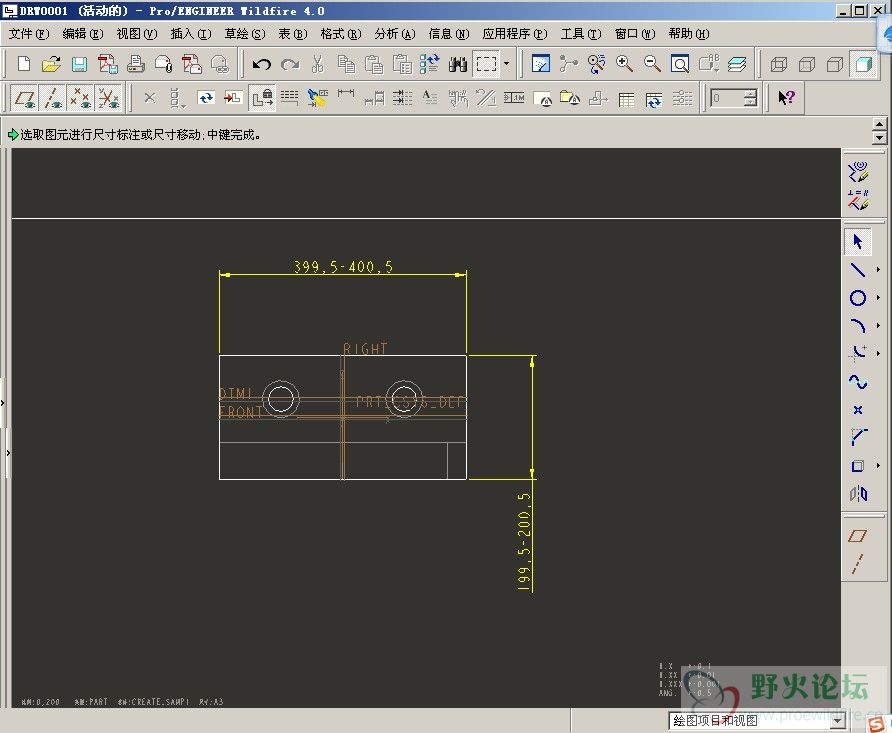Switch to wireframe display mode
Viewport: 892px width, 733px height.
(x=779, y=64)
